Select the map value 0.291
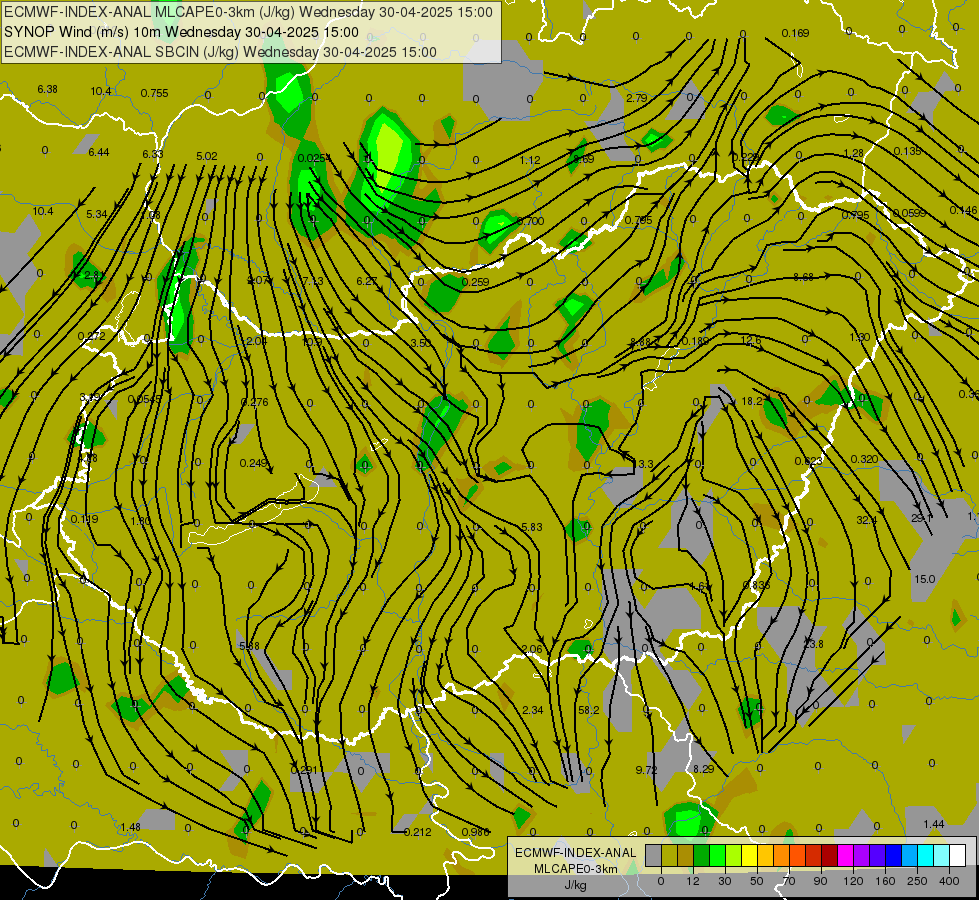The width and height of the screenshot is (979, 900). tap(304, 770)
